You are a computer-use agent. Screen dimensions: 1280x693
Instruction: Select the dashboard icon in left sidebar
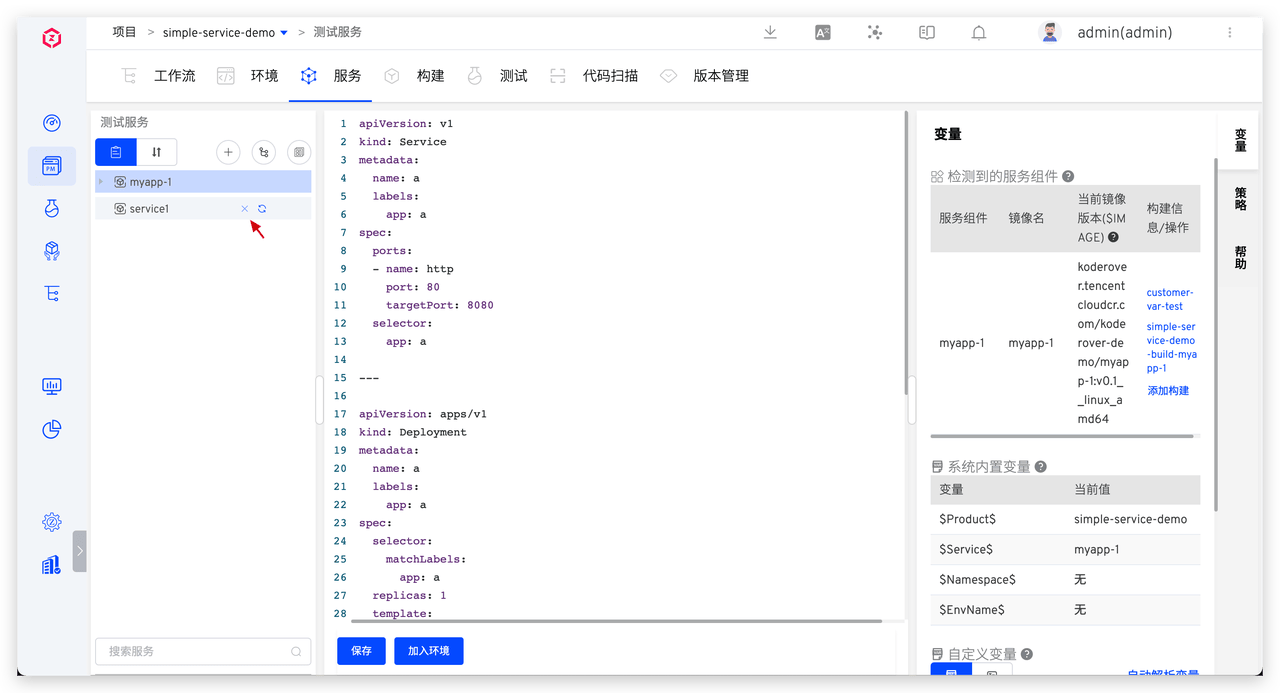point(52,122)
